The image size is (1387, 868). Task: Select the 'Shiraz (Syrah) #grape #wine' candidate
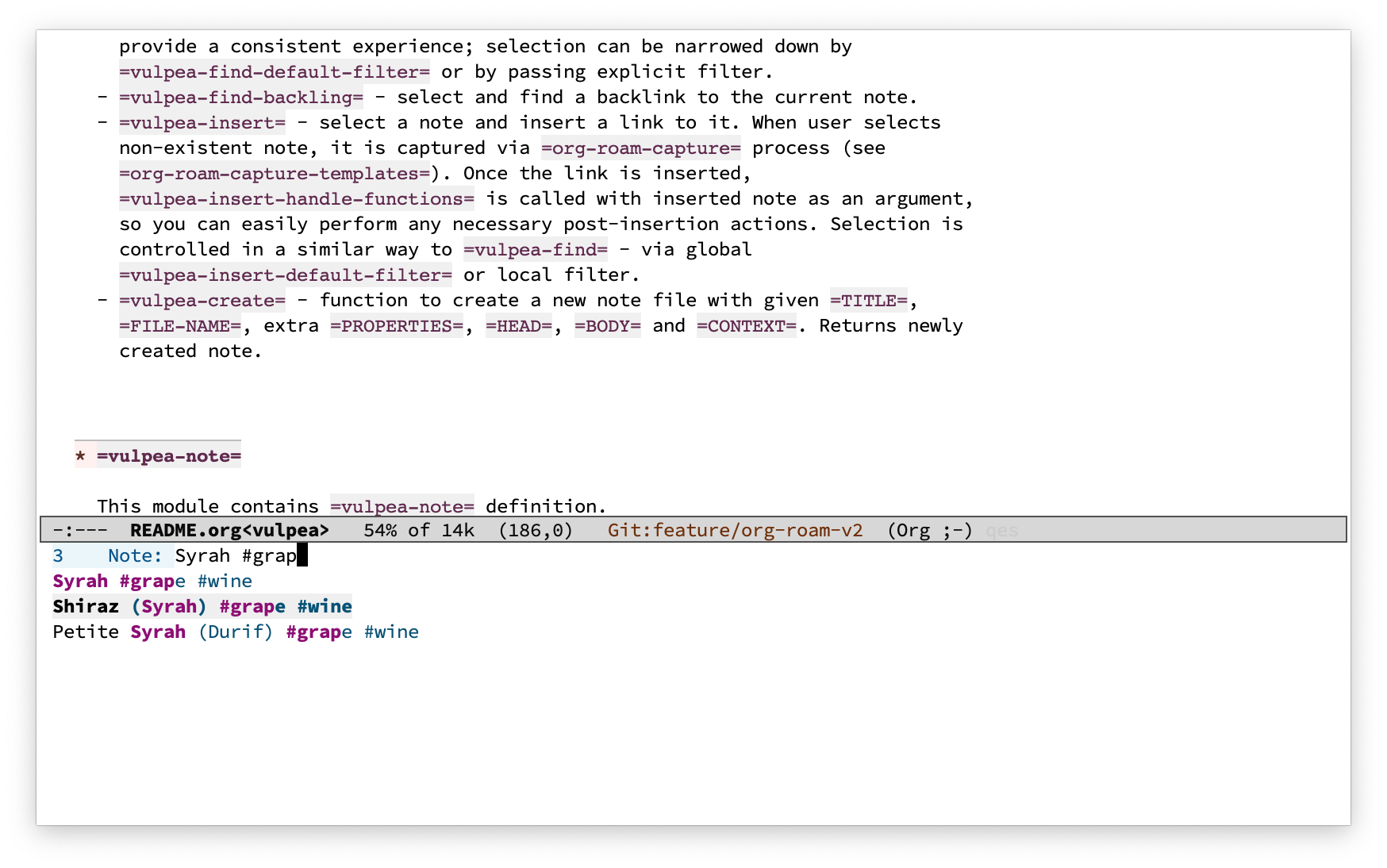[x=202, y=606]
